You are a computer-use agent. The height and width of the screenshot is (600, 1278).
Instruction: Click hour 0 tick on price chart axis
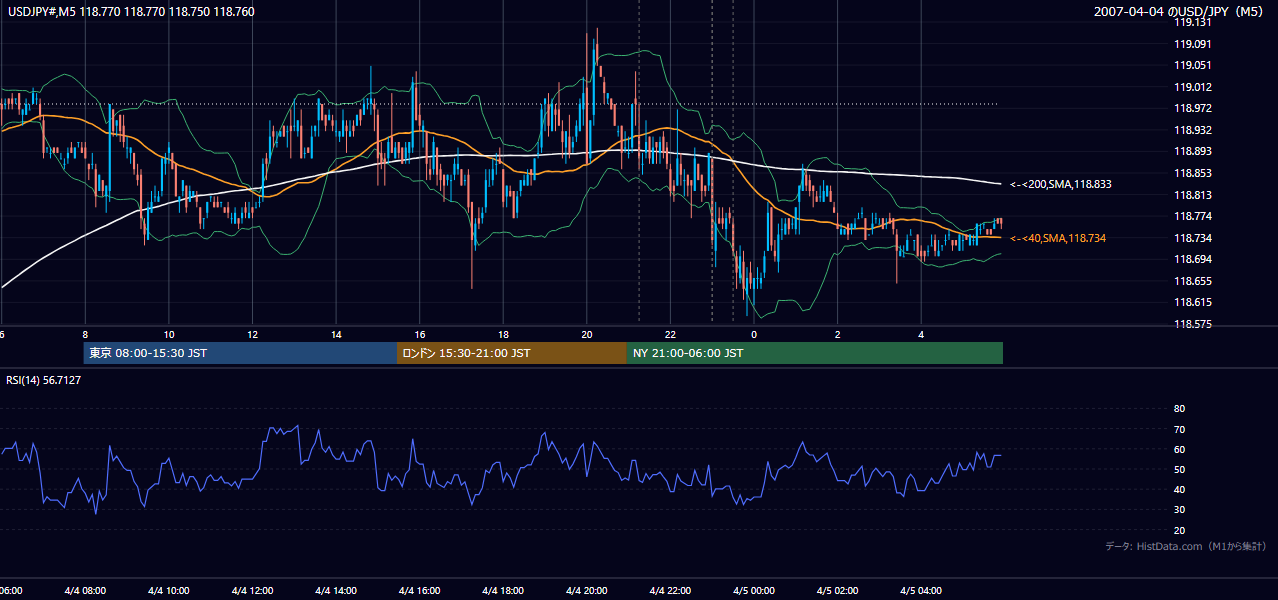coord(754,335)
